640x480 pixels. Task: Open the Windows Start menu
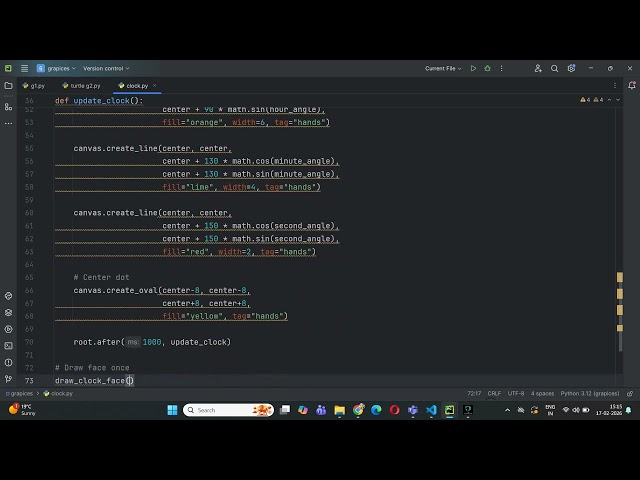point(172,410)
